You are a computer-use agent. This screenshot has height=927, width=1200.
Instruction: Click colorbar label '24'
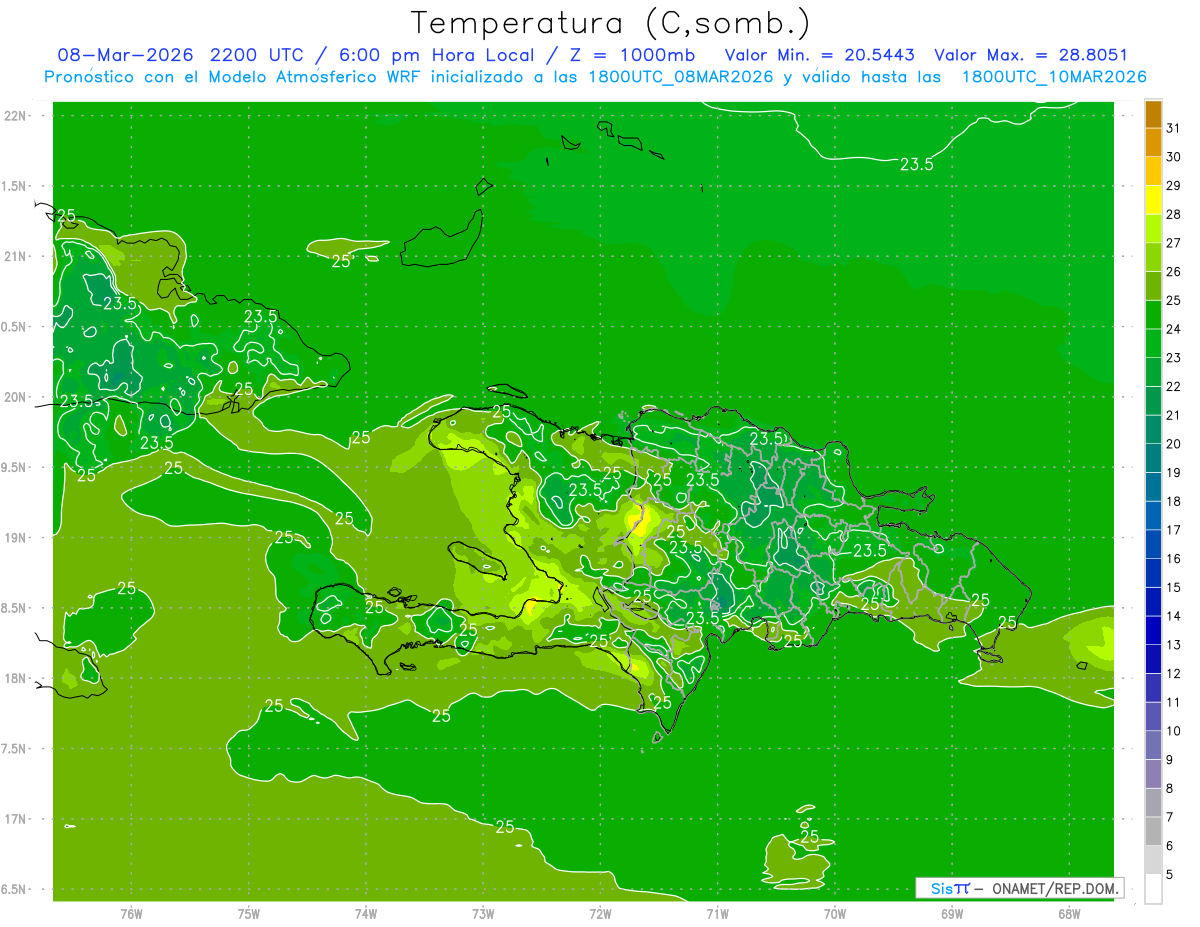[1173, 329]
